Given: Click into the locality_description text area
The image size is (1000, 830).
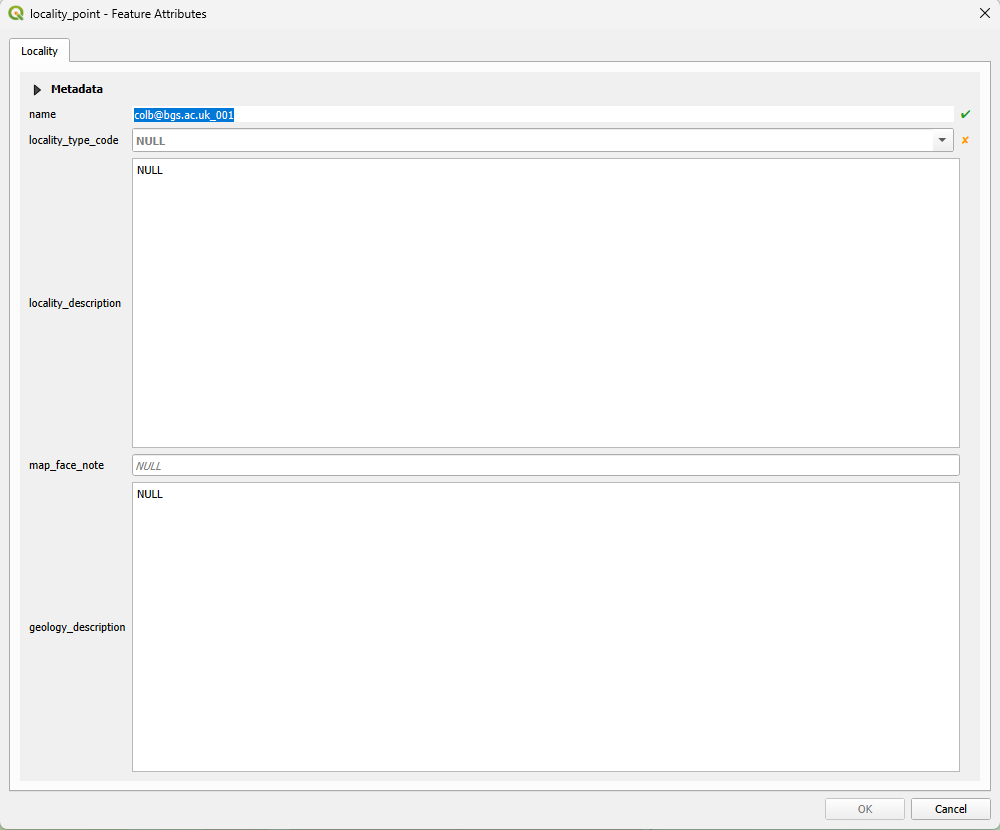Looking at the screenshot, I should 546,303.
